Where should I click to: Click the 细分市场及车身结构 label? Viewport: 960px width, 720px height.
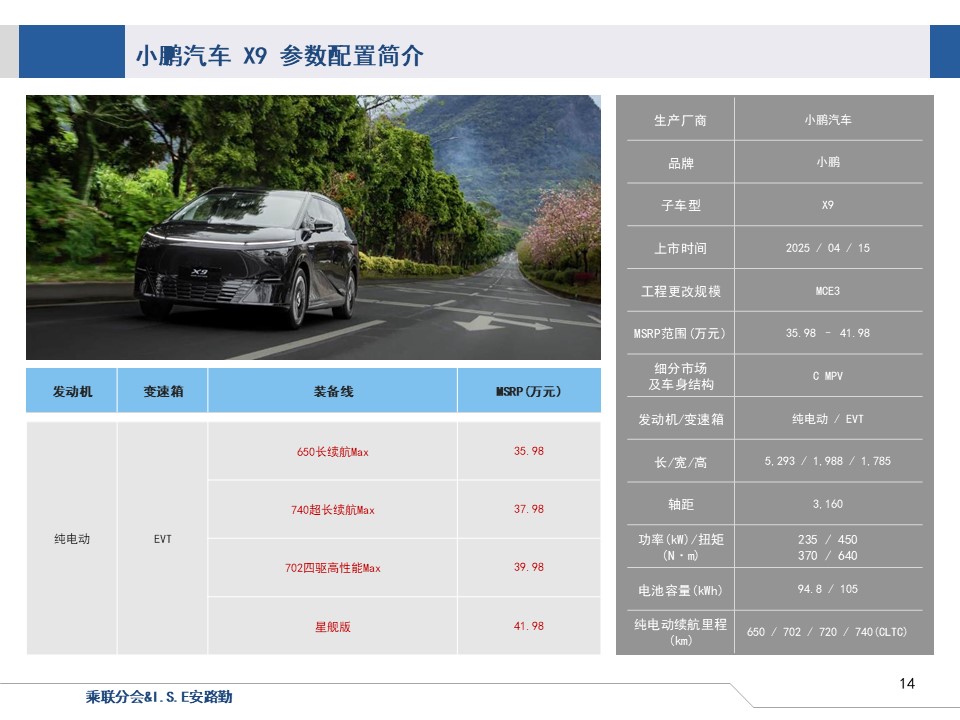680,376
